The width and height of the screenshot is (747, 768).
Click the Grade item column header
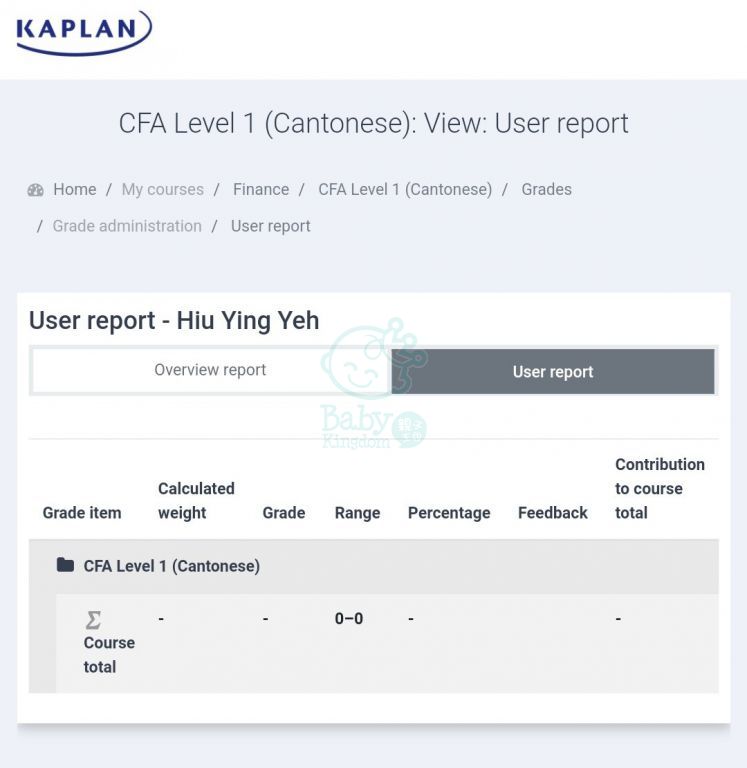(x=82, y=513)
